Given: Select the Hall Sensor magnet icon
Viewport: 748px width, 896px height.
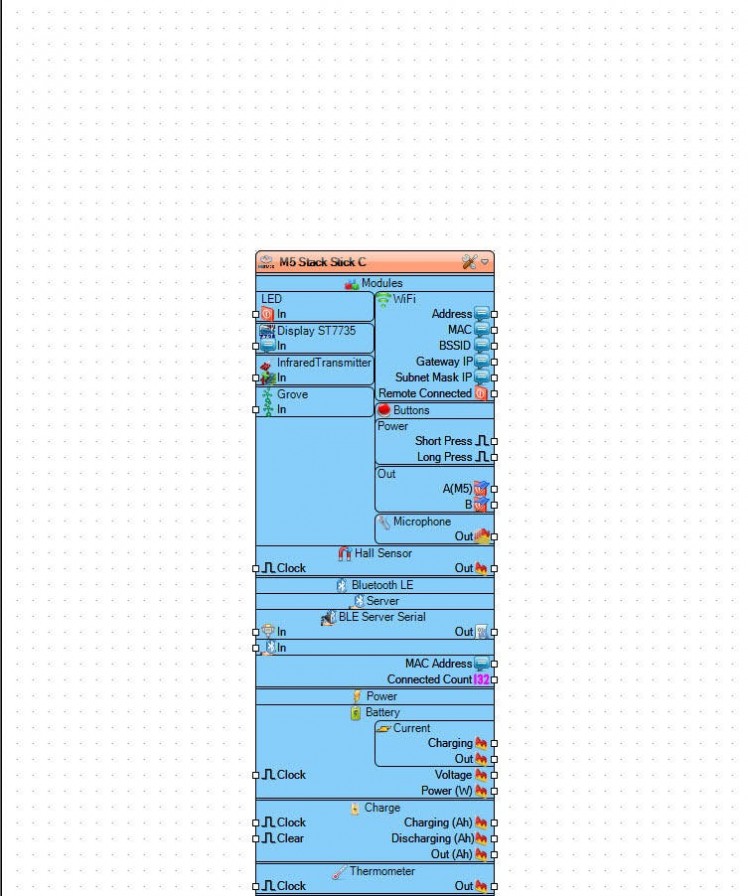Looking at the screenshot, I should 345,553.
